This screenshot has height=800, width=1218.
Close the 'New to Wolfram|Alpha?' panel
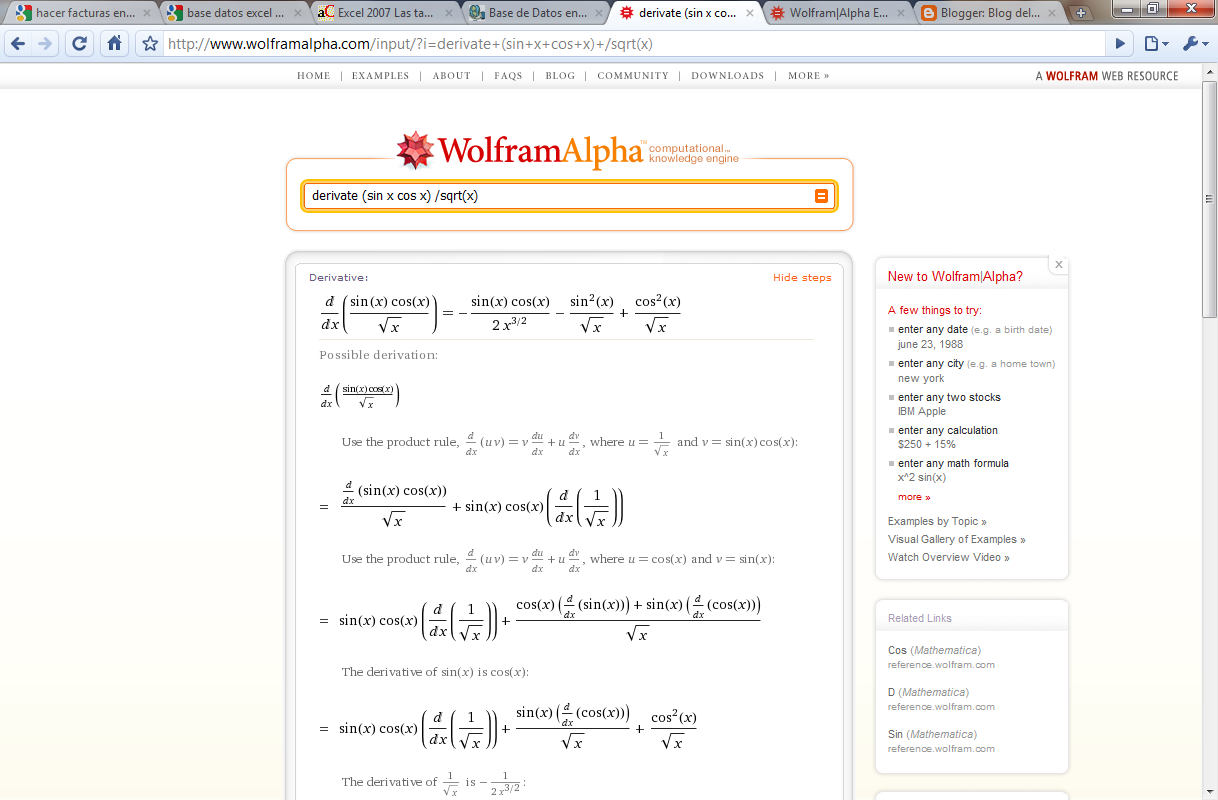tap(1059, 265)
